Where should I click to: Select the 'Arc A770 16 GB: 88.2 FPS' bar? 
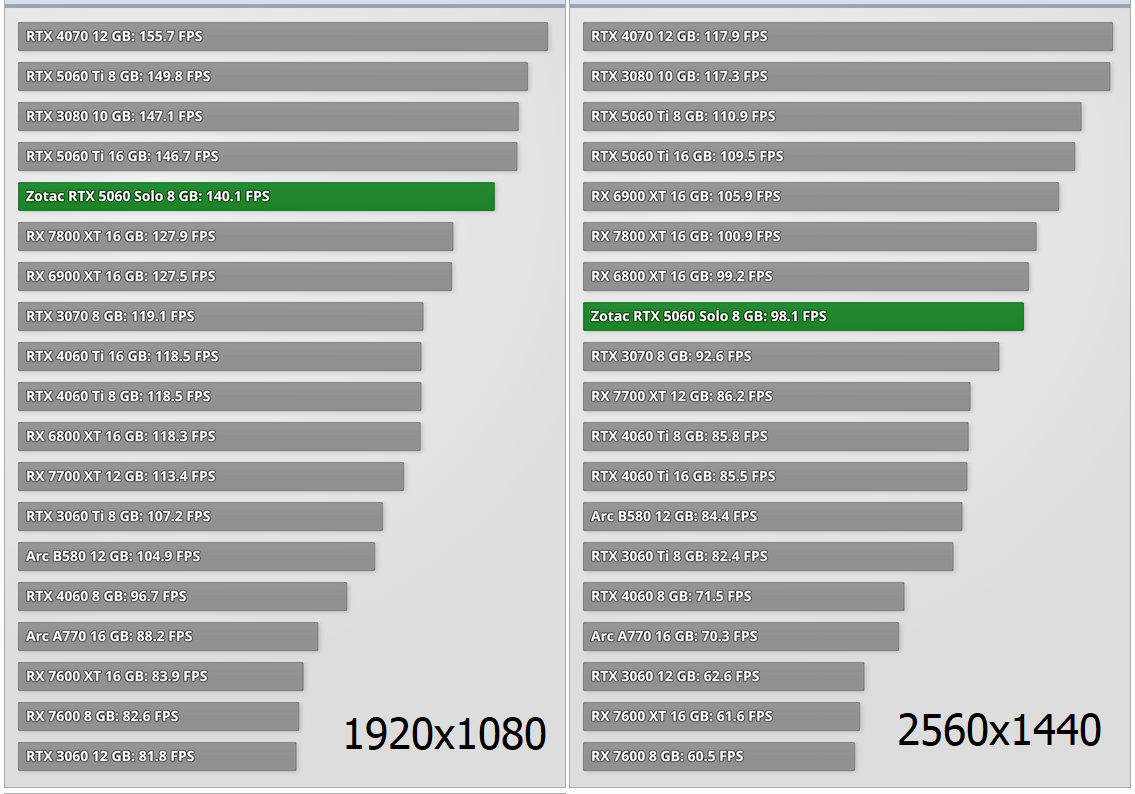click(168, 636)
